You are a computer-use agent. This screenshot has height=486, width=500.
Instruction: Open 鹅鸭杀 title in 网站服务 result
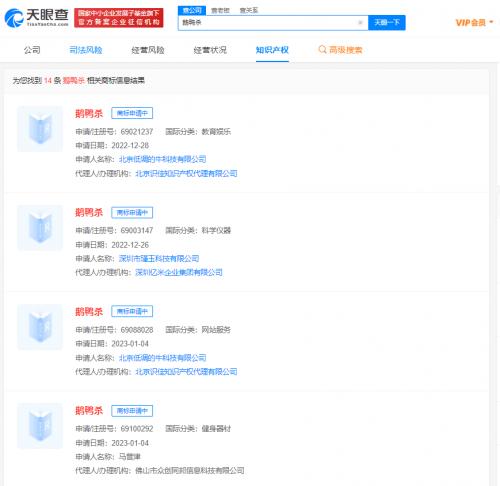89,311
